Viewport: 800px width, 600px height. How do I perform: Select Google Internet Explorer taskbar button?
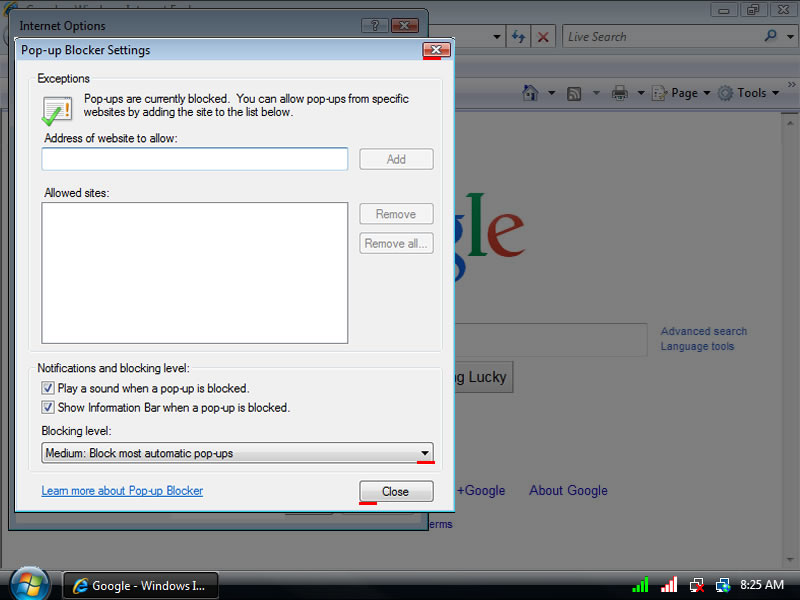coord(140,586)
